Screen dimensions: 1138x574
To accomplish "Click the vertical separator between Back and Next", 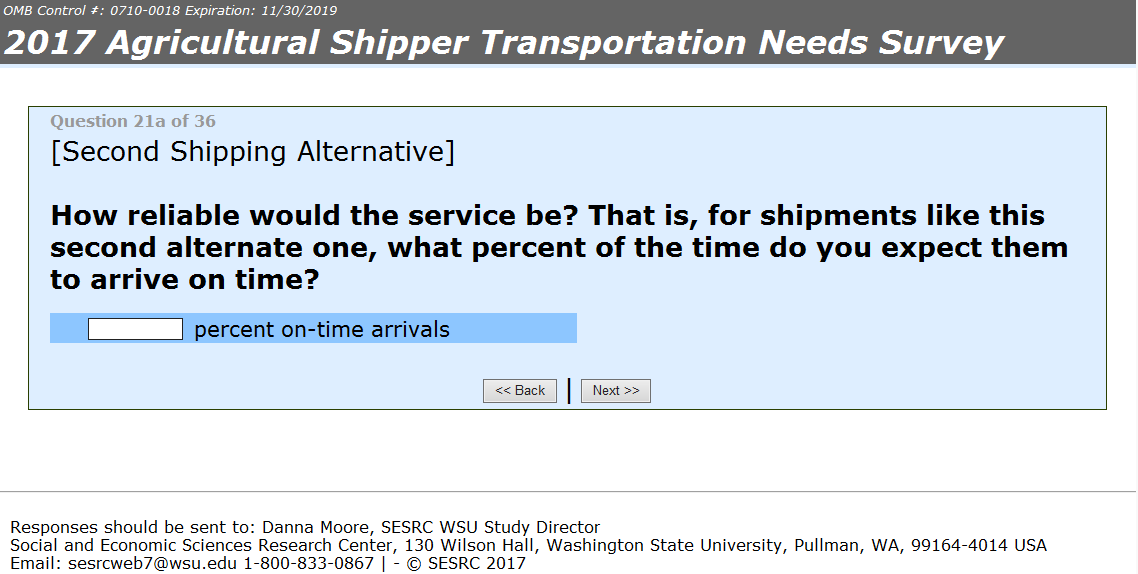I will pyautogui.click(x=569, y=391).
